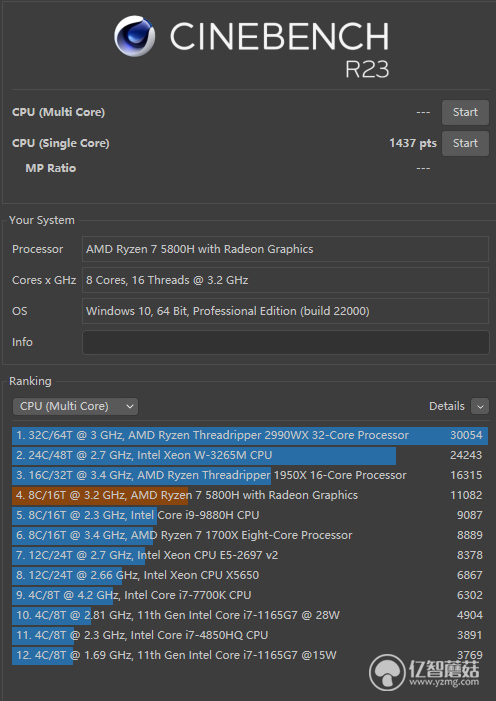The image size is (496, 701).
Task: Select the highlighted Ryzen 7 5800H ranking row
Action: pyautogui.click(x=250, y=495)
